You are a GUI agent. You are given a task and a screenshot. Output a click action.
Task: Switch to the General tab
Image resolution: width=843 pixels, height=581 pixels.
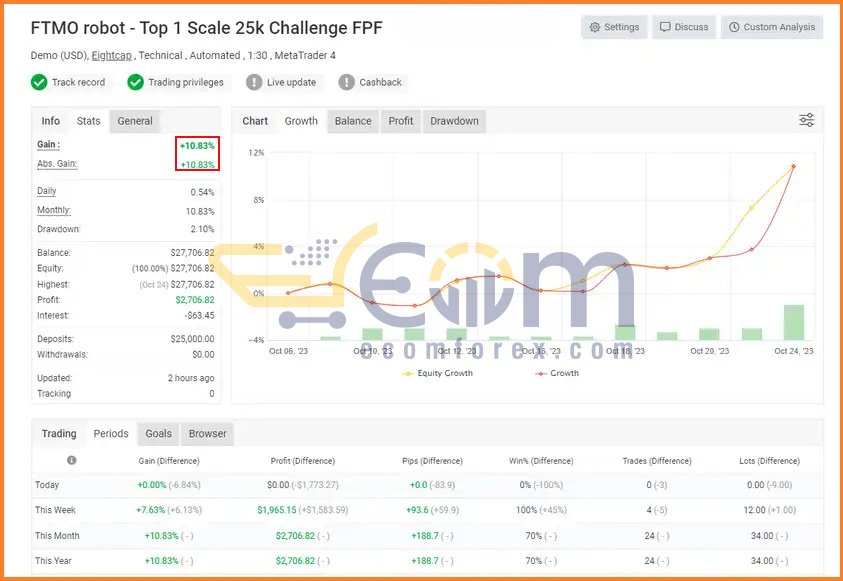[x=135, y=121]
